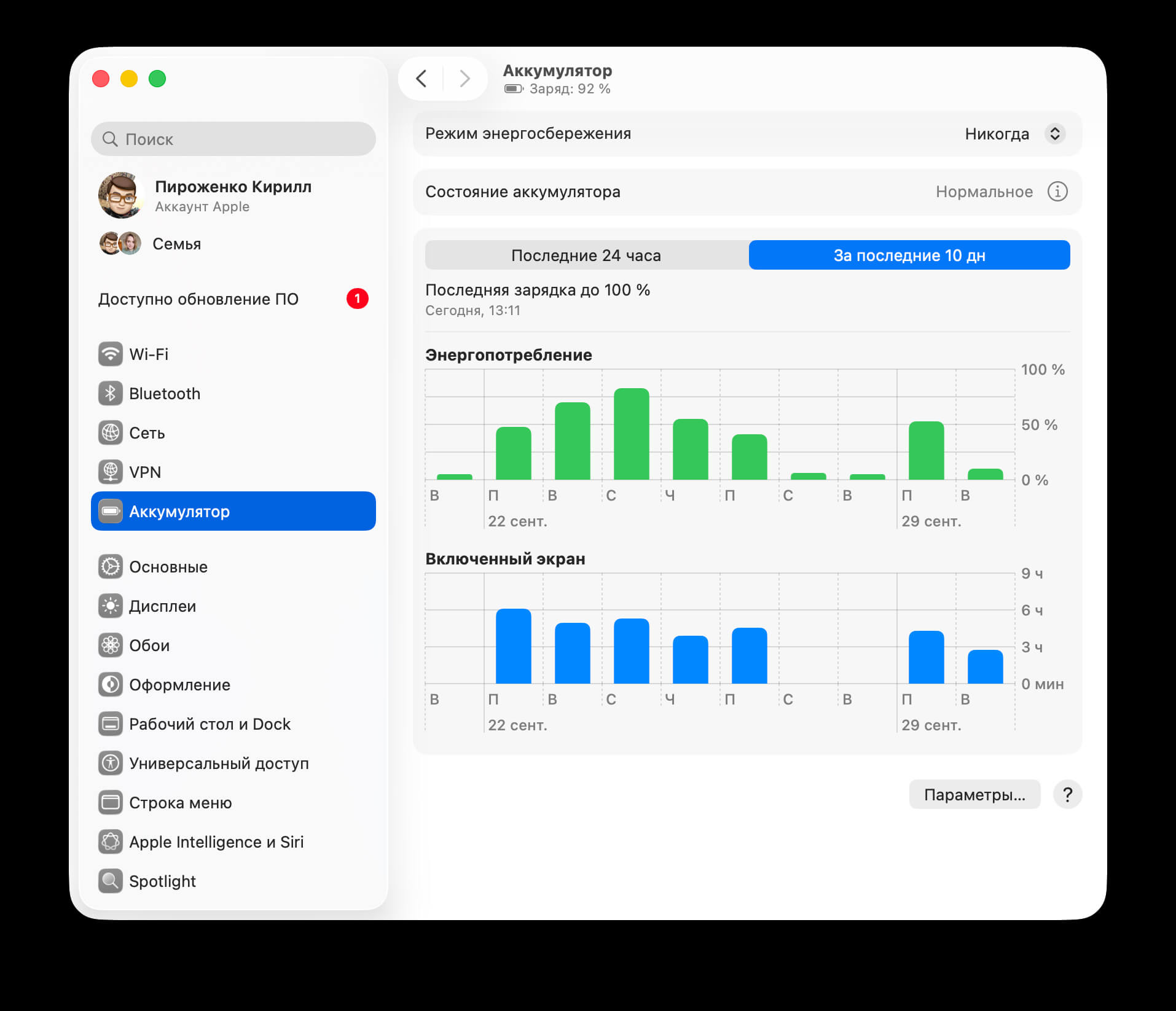The height and width of the screenshot is (1011, 1176).
Task: Click the sun icon for Дисплеи
Action: click(x=111, y=606)
